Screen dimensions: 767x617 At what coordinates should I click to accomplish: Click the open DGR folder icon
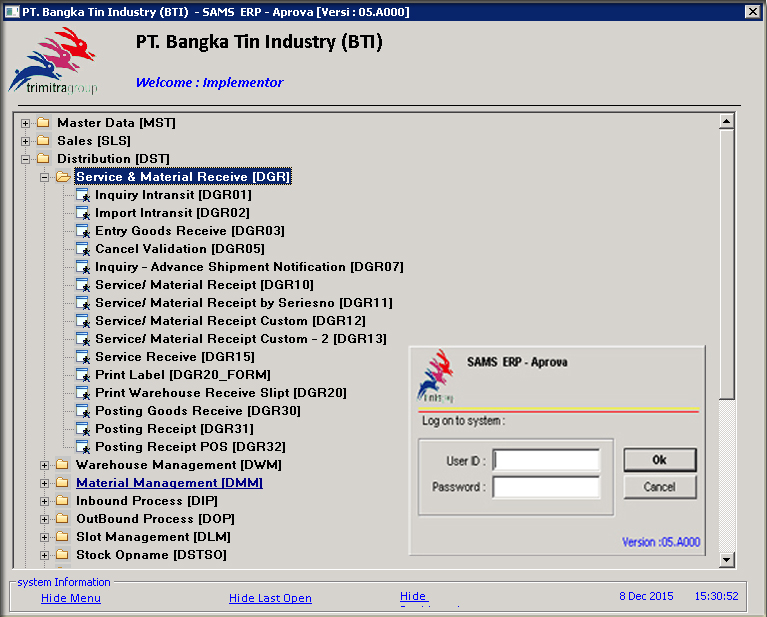click(x=63, y=177)
